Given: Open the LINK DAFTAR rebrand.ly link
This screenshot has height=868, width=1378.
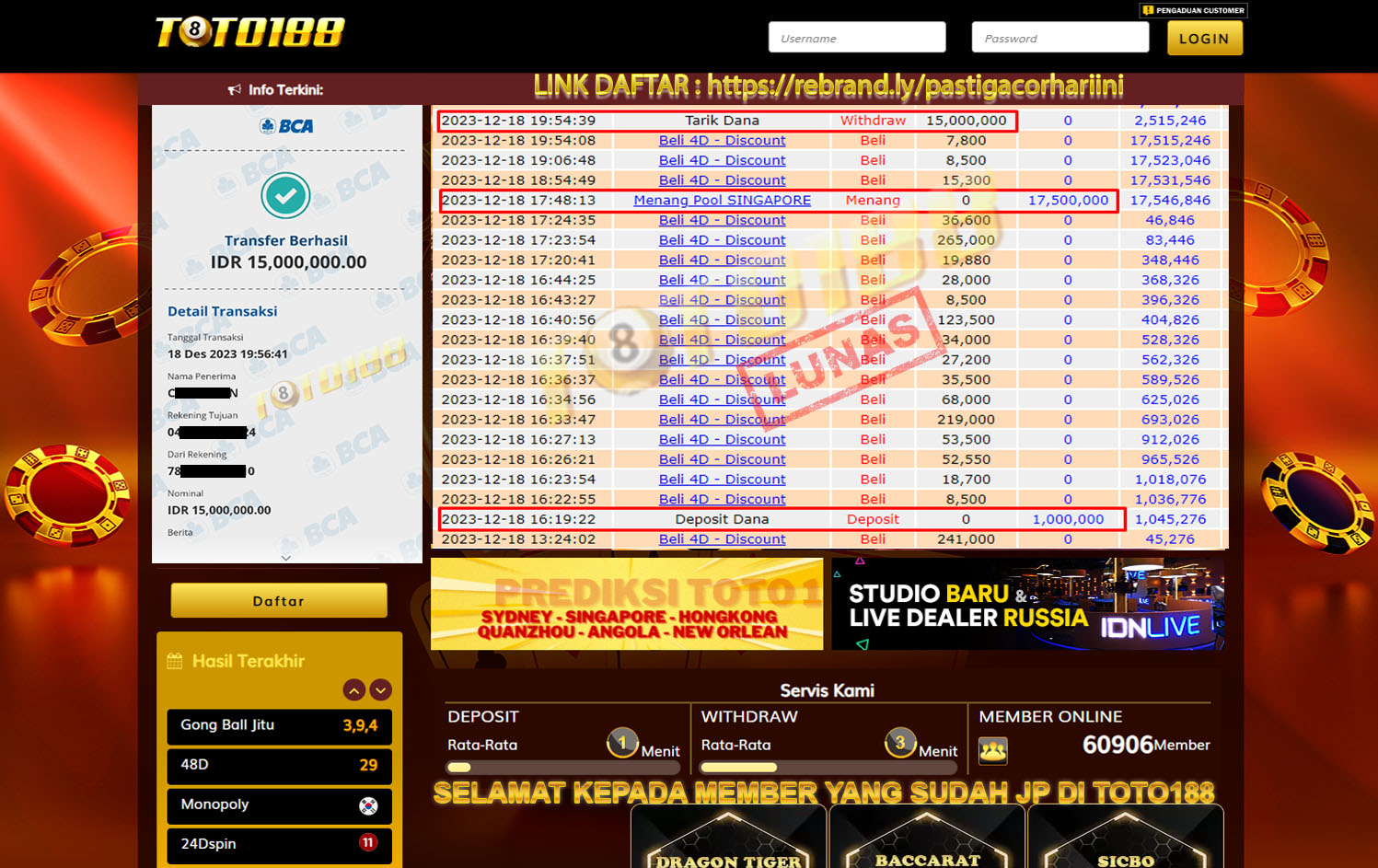Looking at the screenshot, I should (x=828, y=87).
